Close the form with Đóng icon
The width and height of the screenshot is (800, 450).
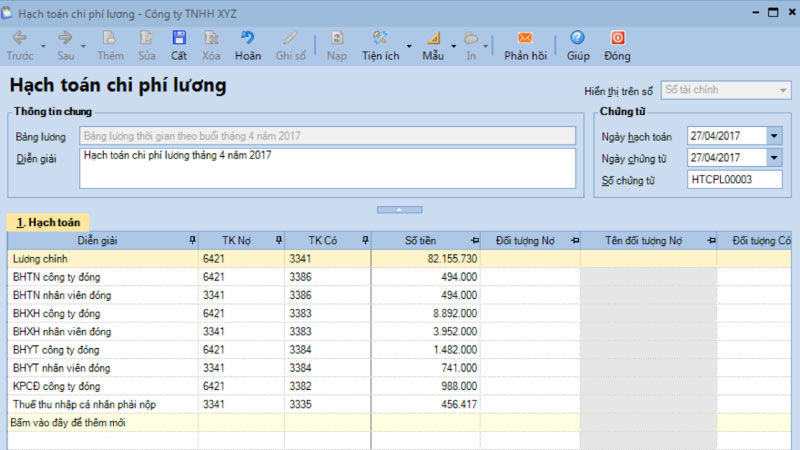point(617,38)
